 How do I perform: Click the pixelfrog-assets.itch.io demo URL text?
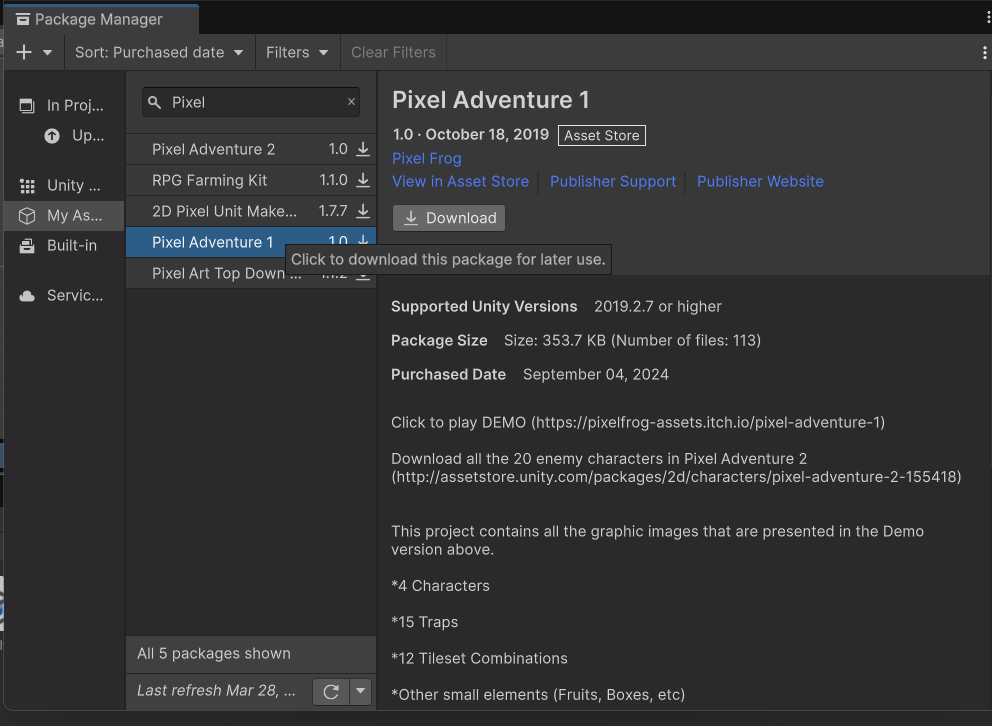[x=708, y=422]
